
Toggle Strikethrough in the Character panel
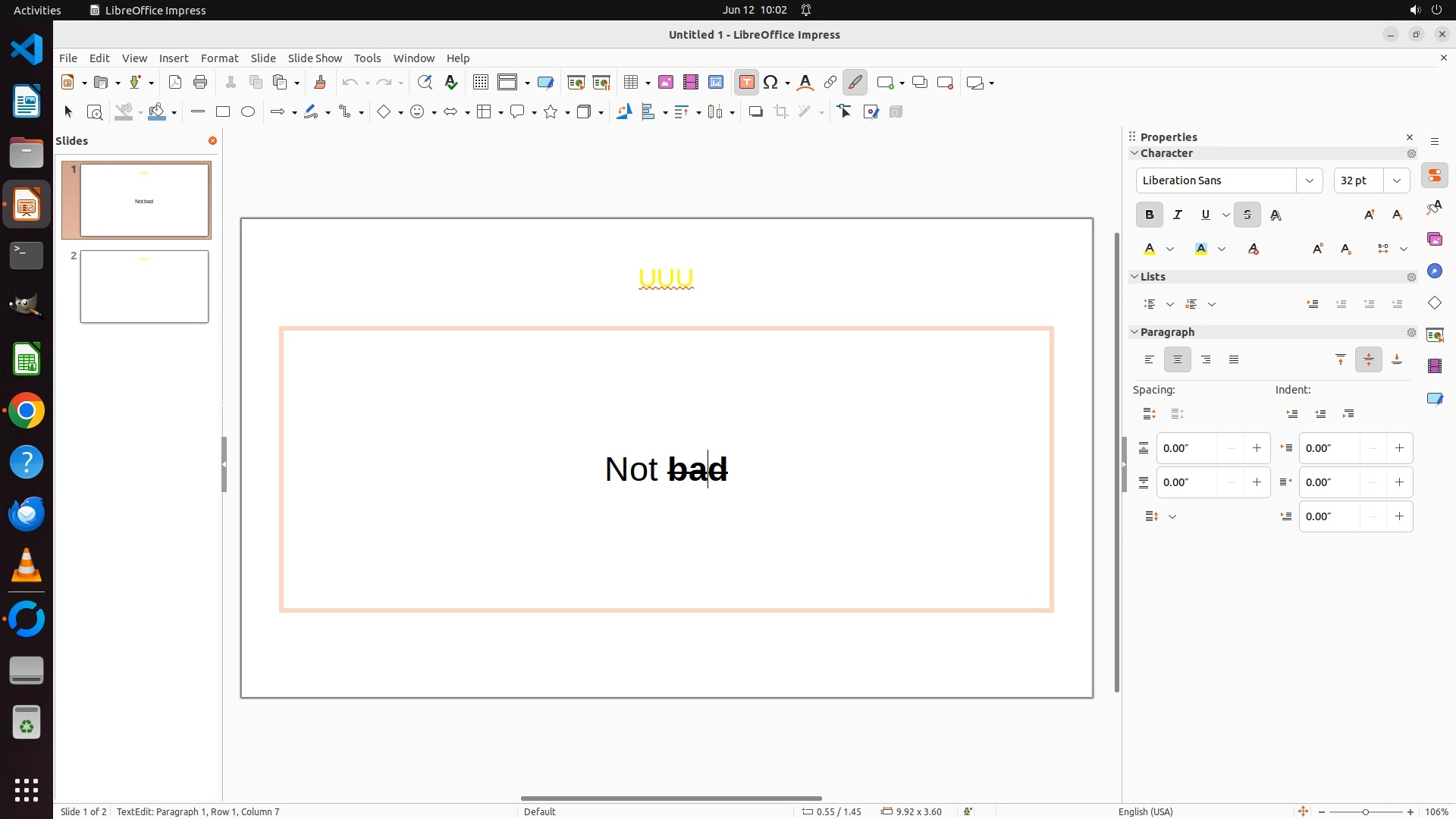tap(1247, 215)
